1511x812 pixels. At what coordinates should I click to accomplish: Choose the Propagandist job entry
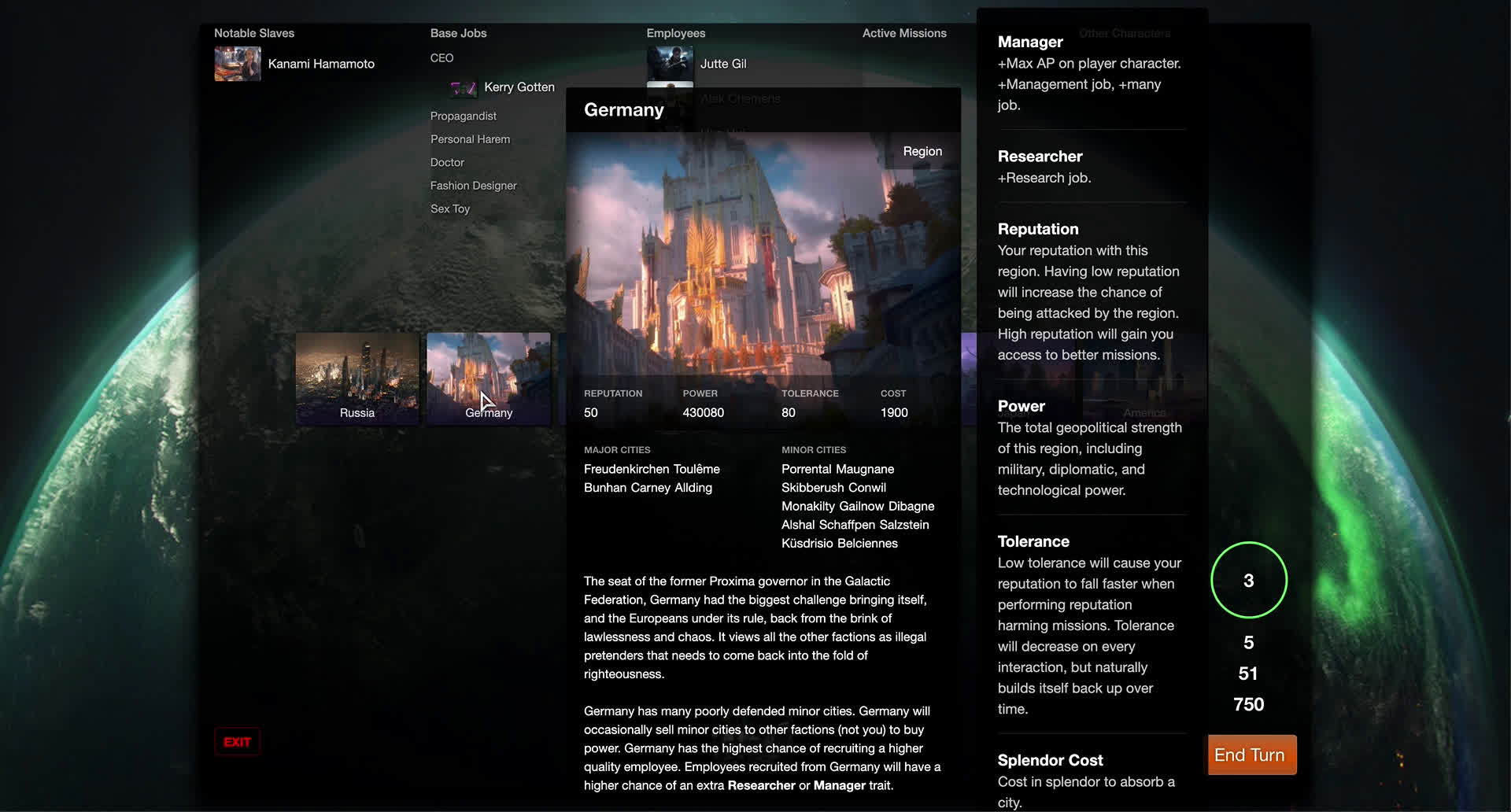pyautogui.click(x=463, y=116)
